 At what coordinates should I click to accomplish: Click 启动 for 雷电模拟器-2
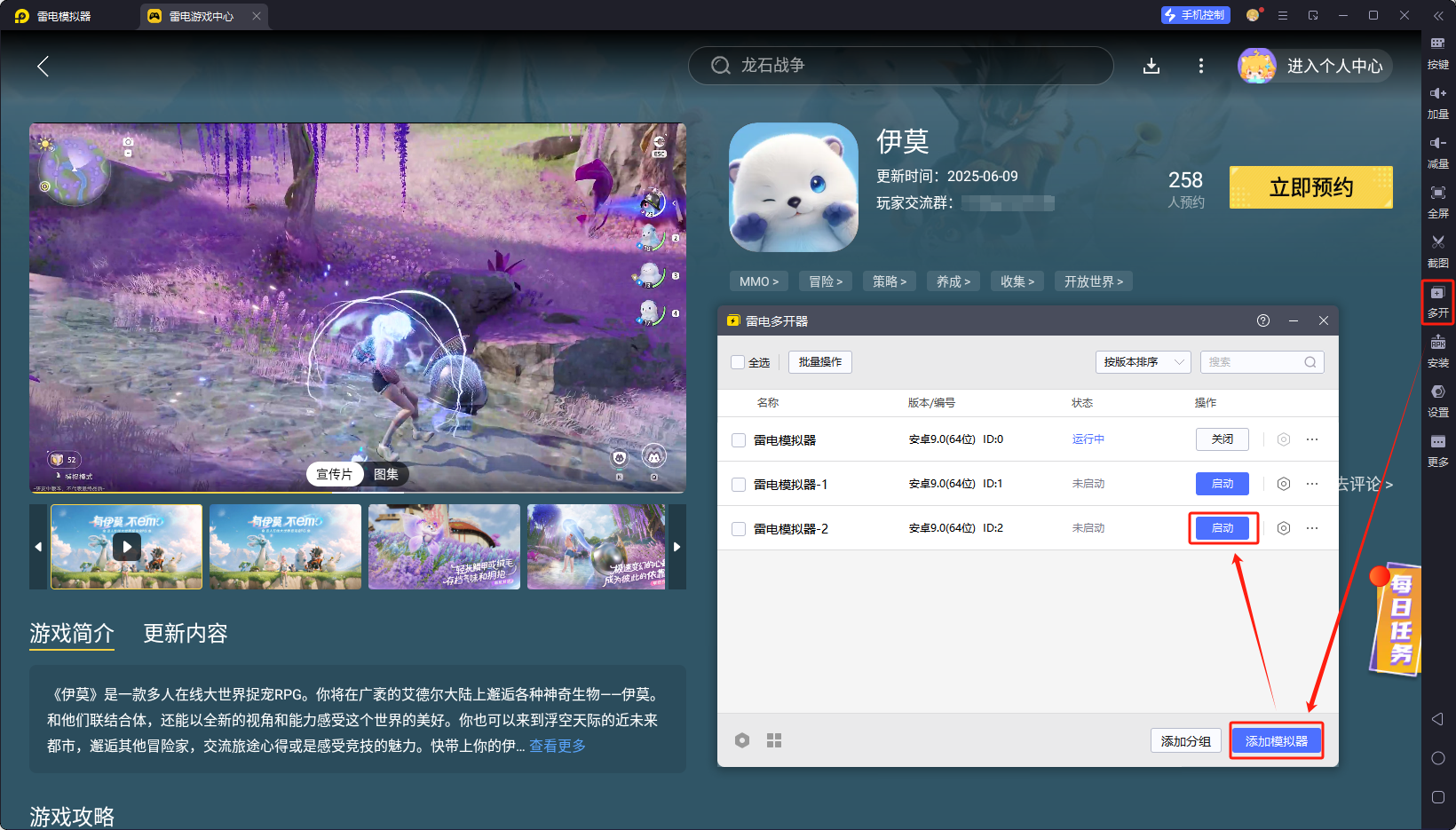(x=1223, y=528)
